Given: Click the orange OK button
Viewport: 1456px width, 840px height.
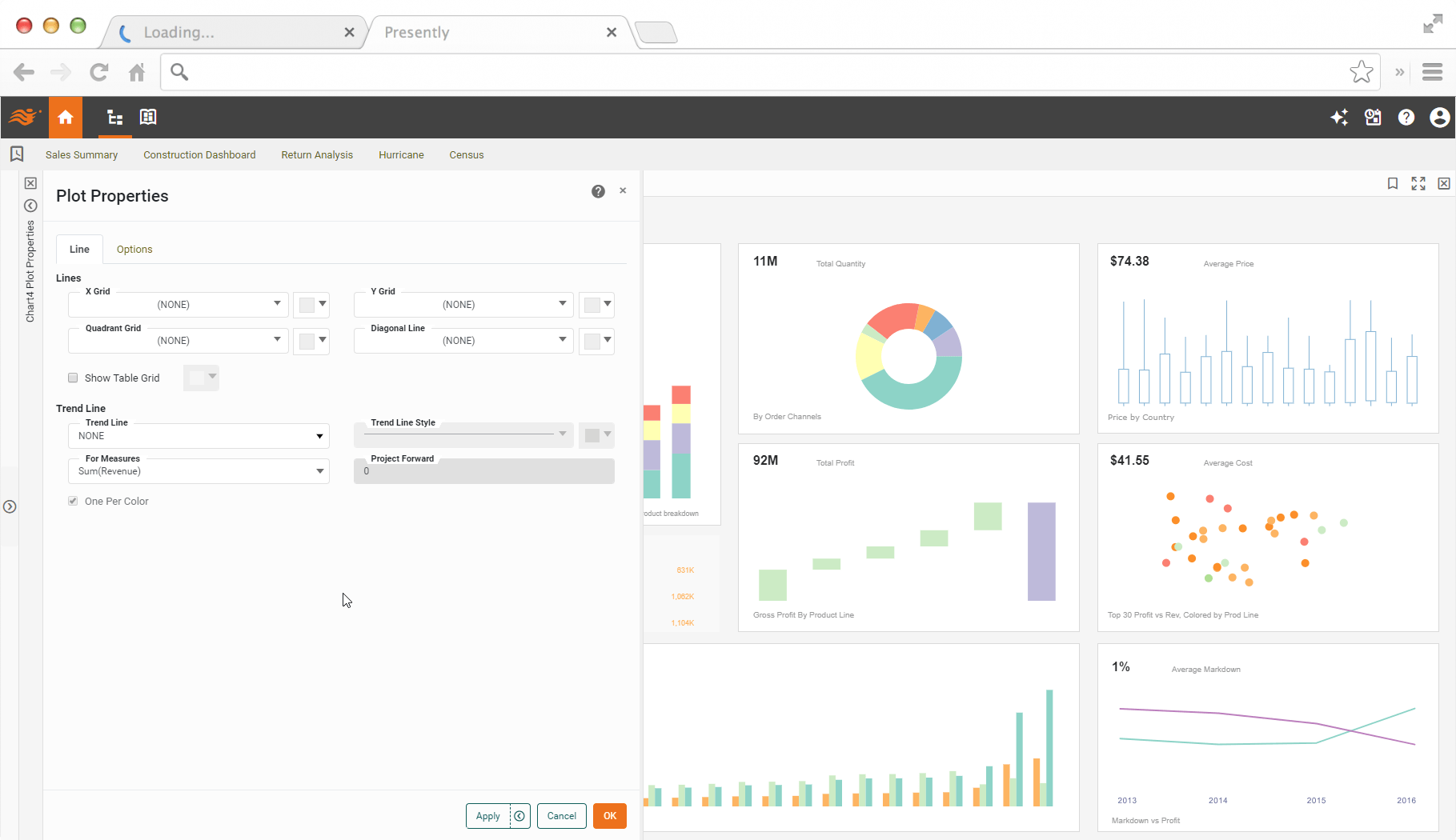Looking at the screenshot, I should pyautogui.click(x=610, y=816).
